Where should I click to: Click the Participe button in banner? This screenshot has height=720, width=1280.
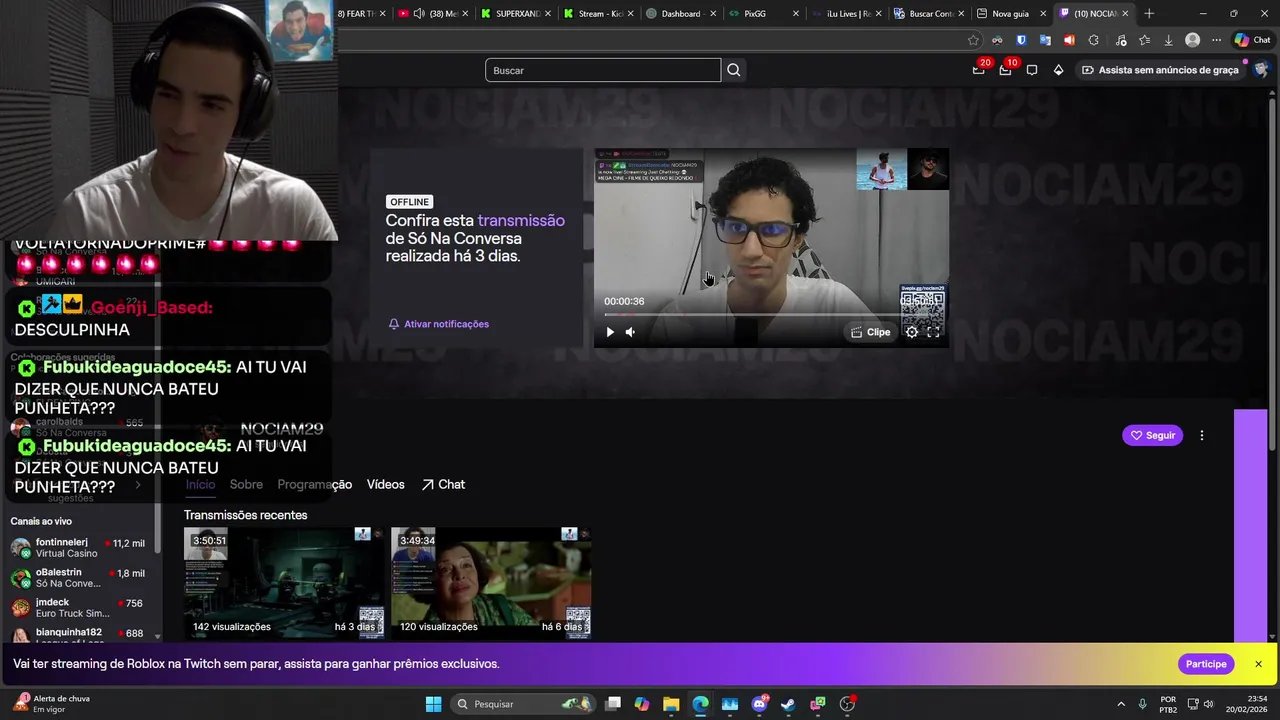pyautogui.click(x=1206, y=664)
